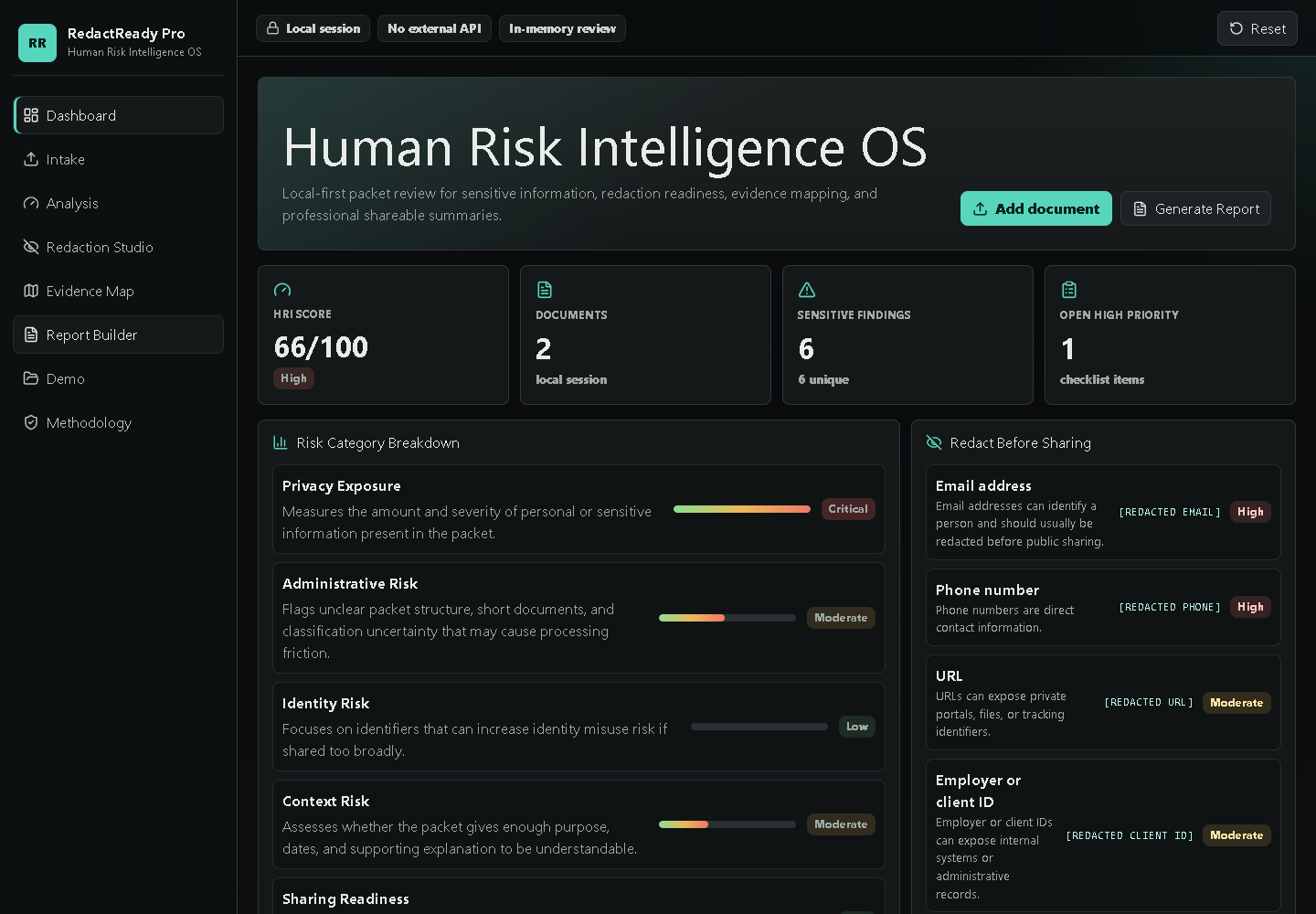
Task: Click the lock icon in Local session chip
Action: pyautogui.click(x=272, y=28)
